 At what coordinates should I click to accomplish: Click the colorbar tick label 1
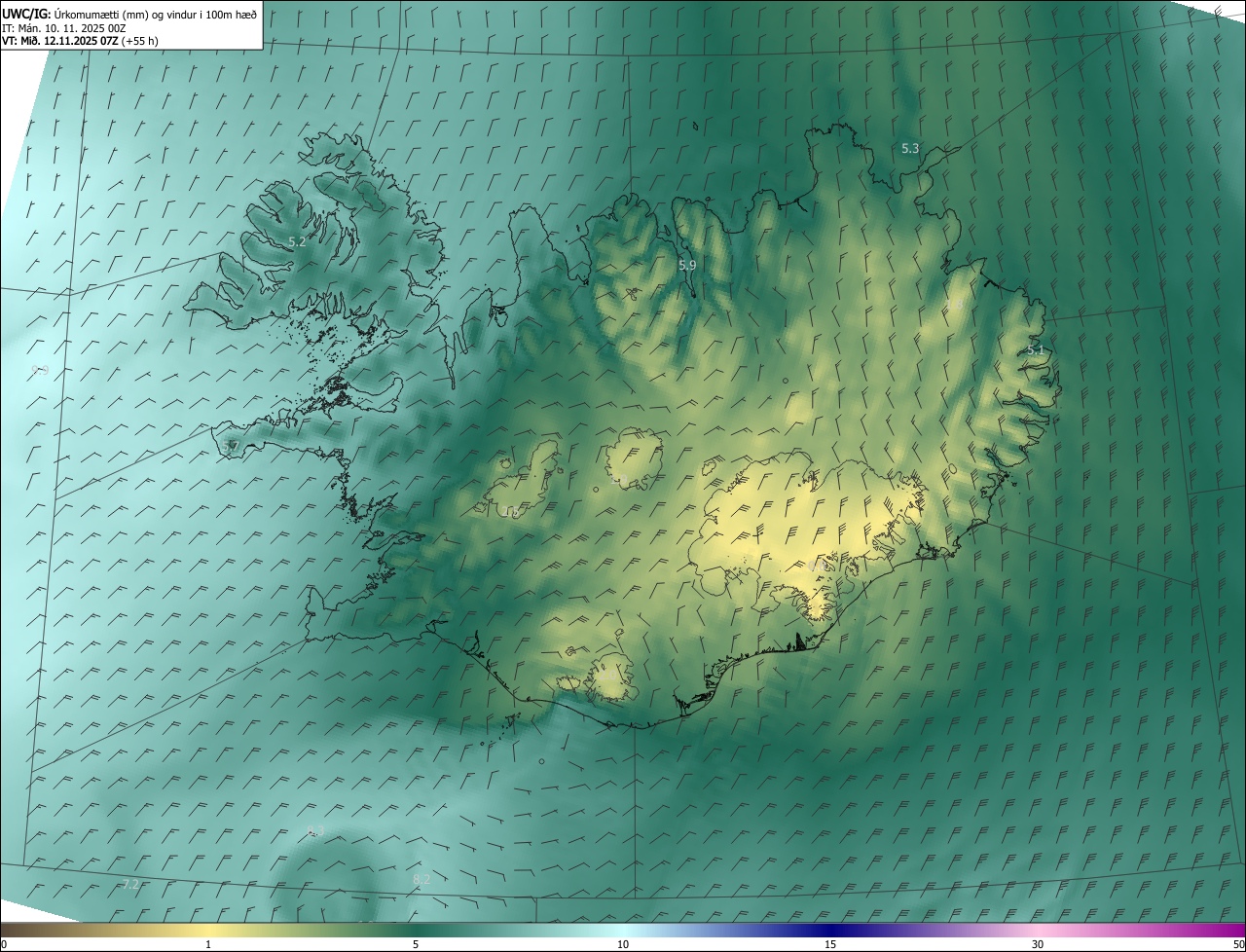tap(208, 944)
